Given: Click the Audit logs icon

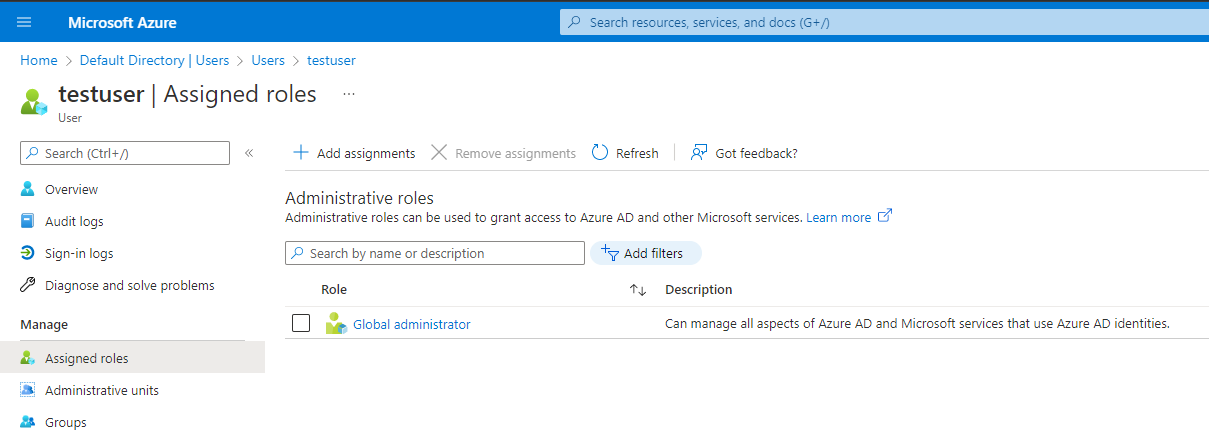Looking at the screenshot, I should pos(28,221).
